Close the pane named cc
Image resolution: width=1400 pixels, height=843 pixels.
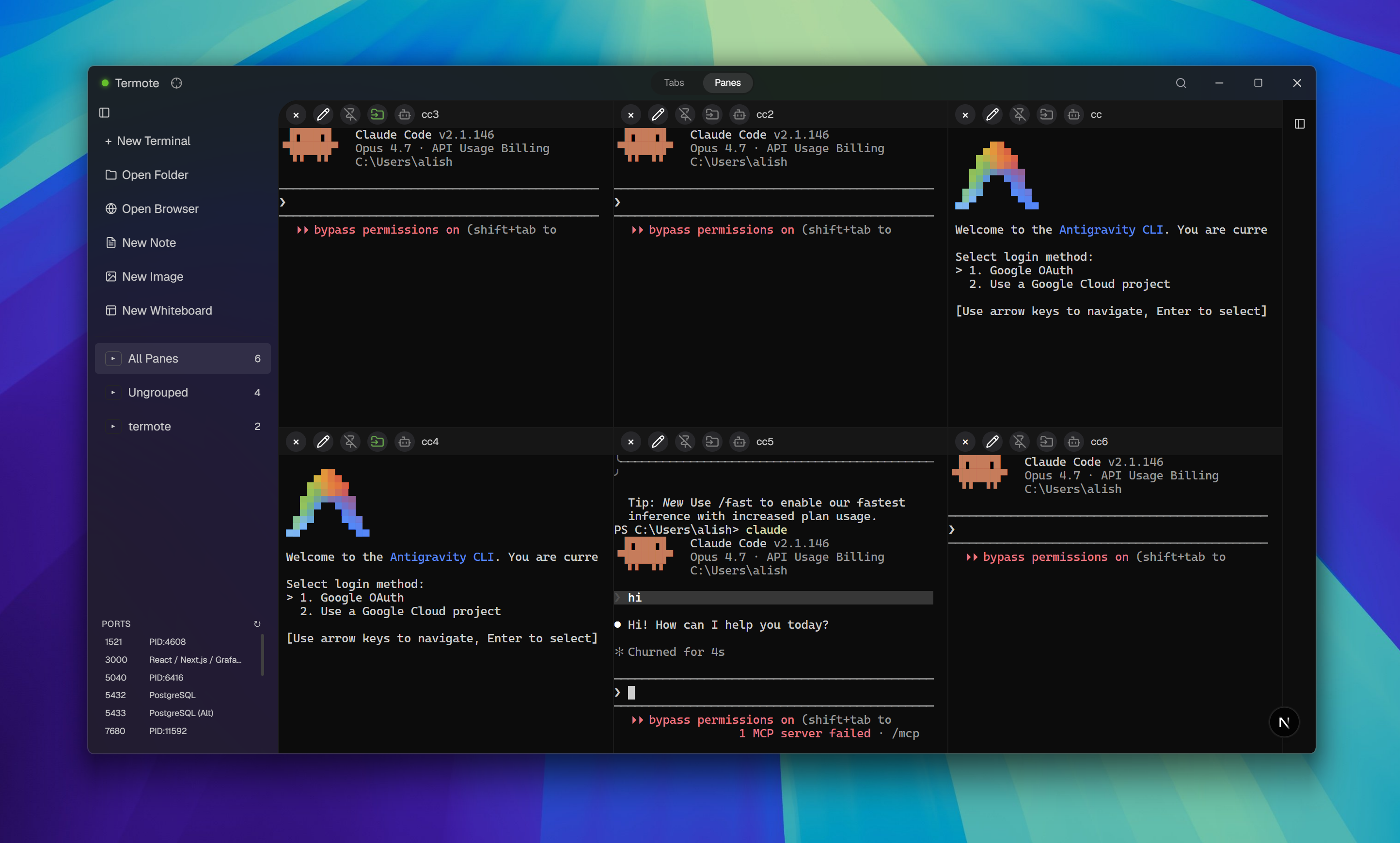pyautogui.click(x=965, y=115)
